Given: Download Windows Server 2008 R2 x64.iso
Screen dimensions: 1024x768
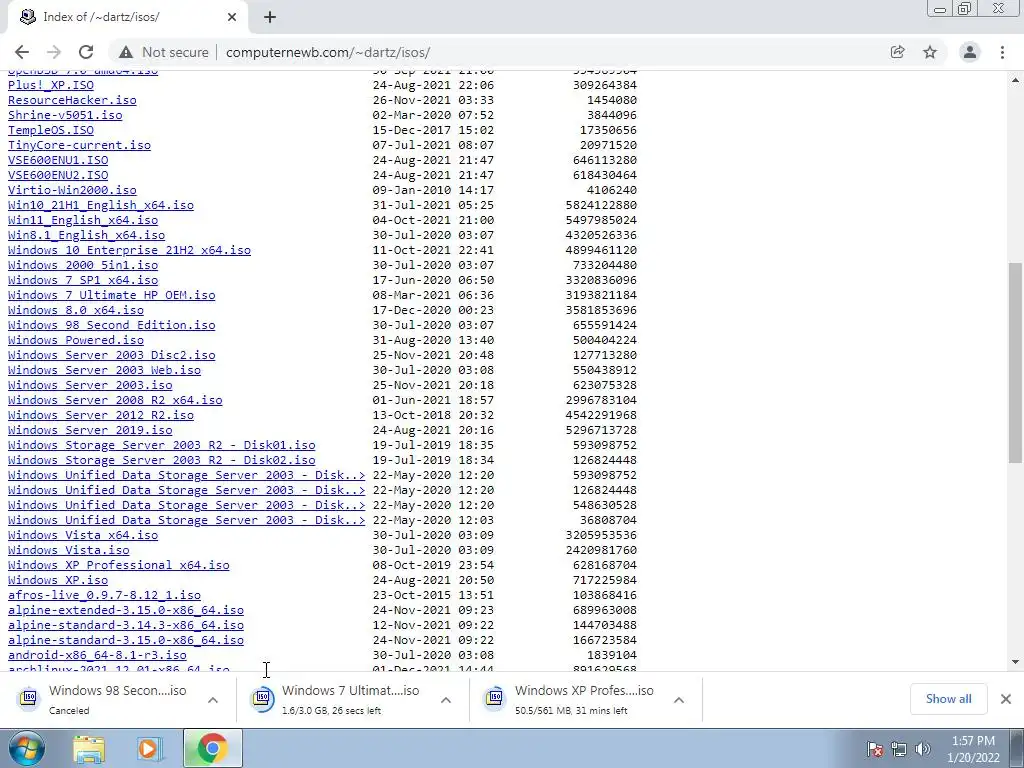Looking at the screenshot, I should [116, 400].
